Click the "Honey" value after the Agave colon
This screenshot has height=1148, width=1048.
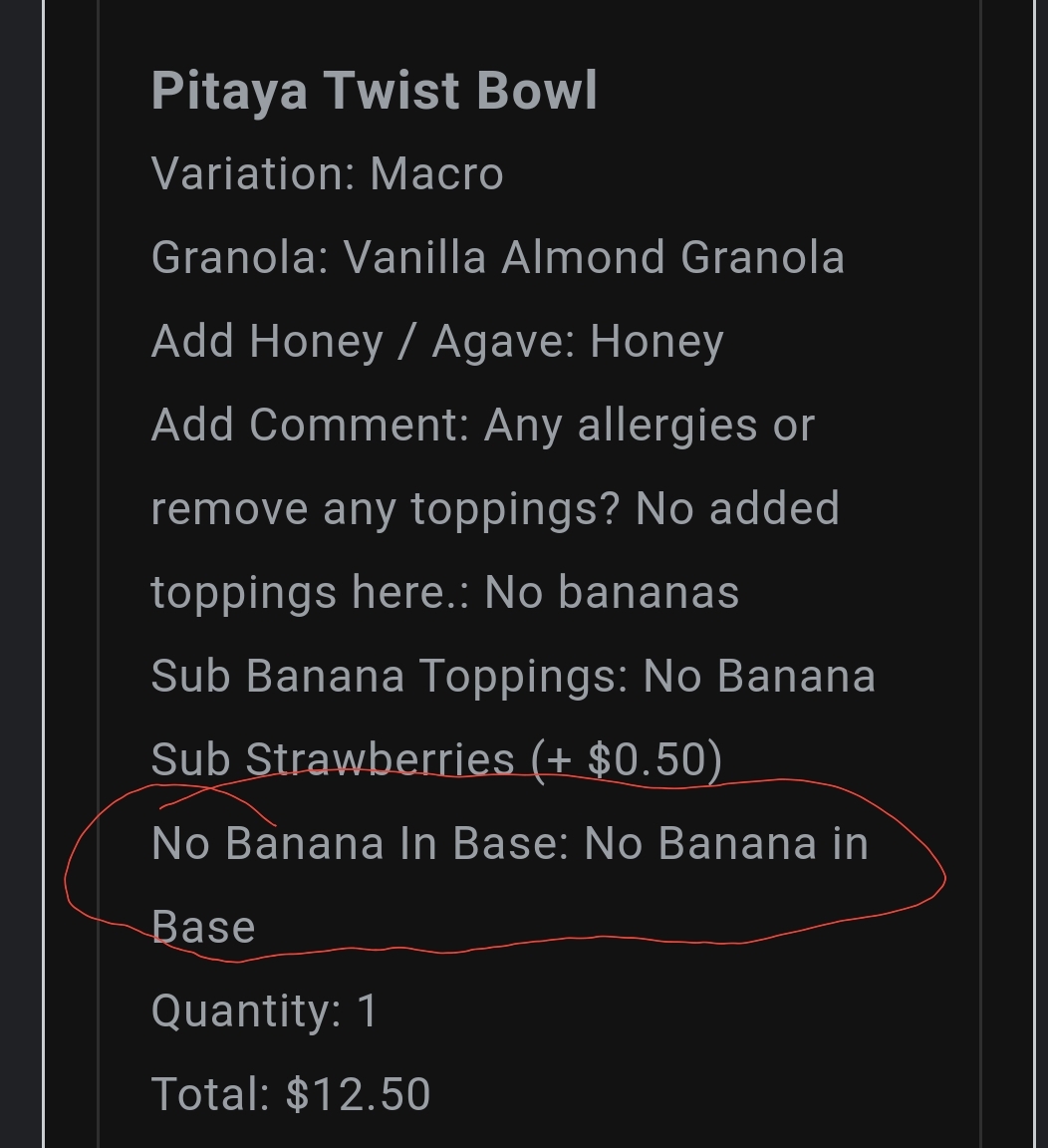point(656,342)
